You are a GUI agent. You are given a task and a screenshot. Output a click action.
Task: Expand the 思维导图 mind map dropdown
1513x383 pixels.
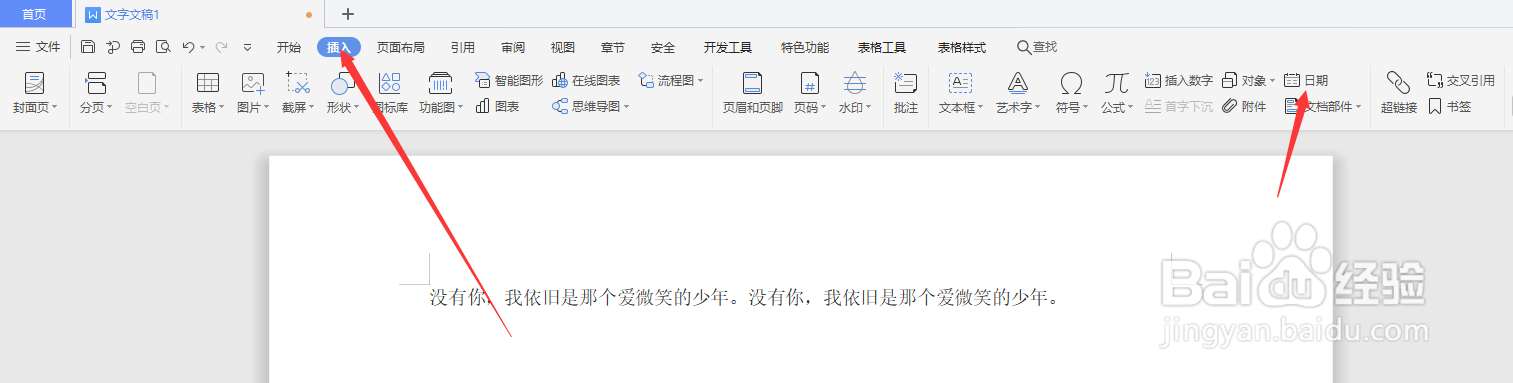pyautogui.click(x=626, y=106)
